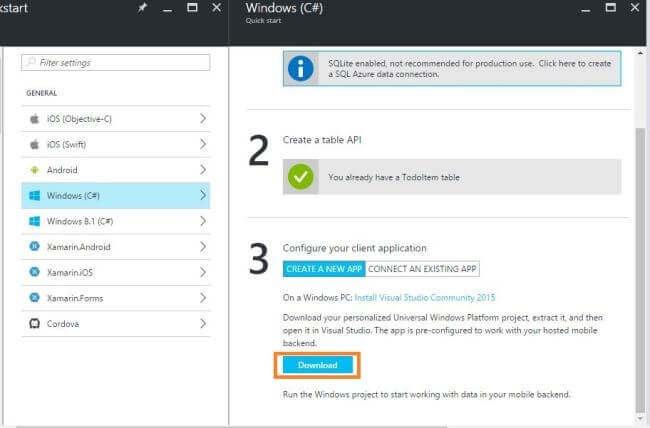Close the Windows (C#) blade
The height and width of the screenshot is (428, 650).
pos(635,7)
